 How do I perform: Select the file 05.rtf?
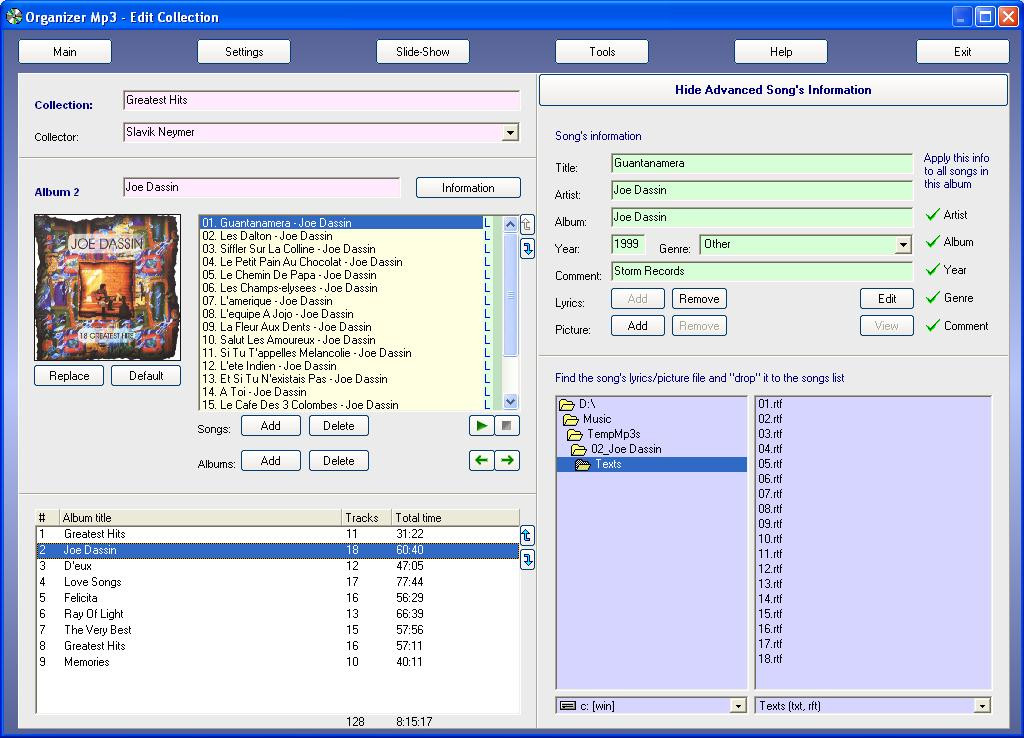tap(770, 464)
